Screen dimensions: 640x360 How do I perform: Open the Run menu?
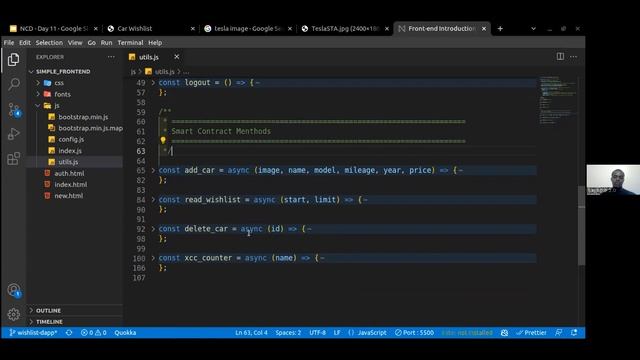pyautogui.click(x=107, y=42)
